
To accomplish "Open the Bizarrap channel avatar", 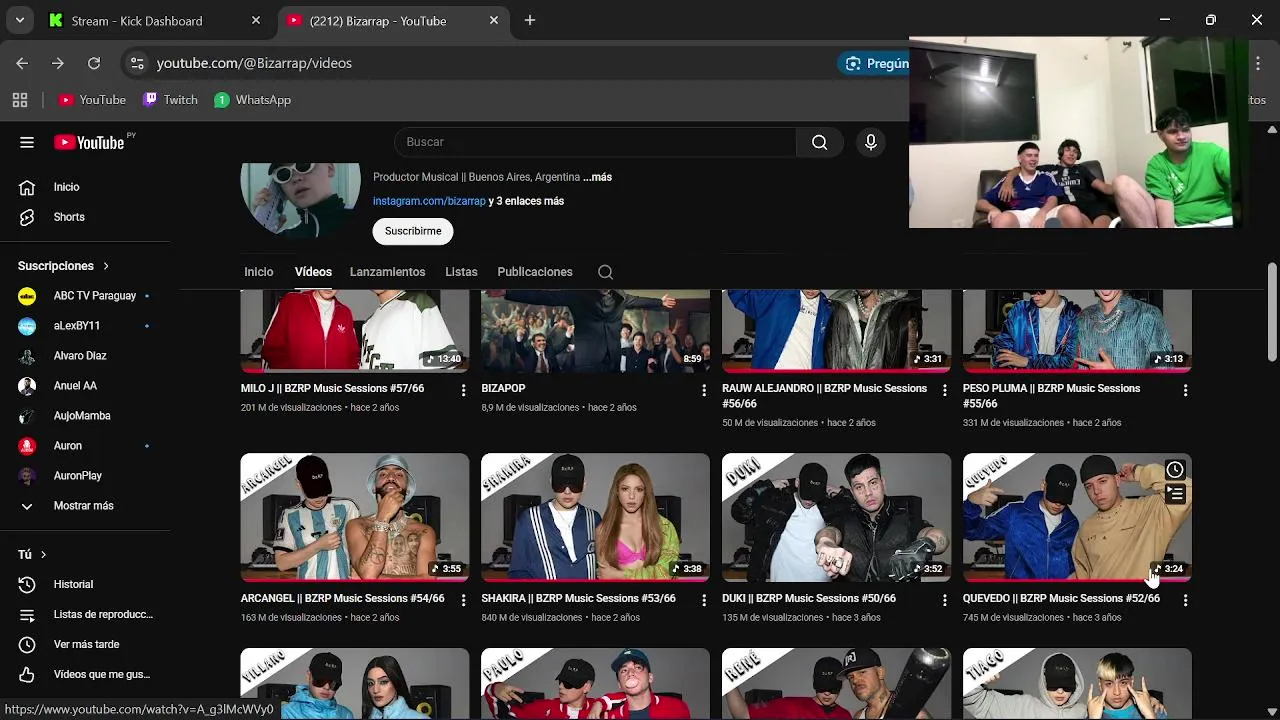I will pyautogui.click(x=300, y=200).
